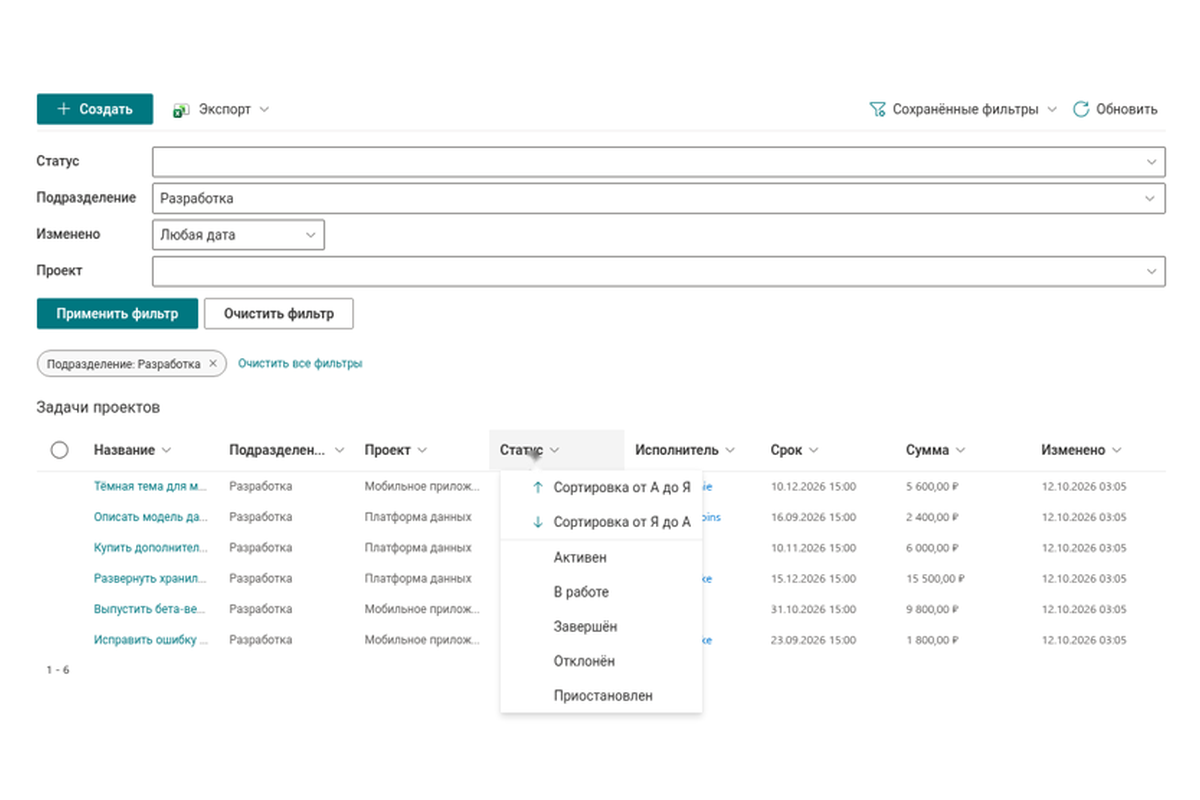Open the Проект column header menu

pyautogui.click(x=396, y=450)
